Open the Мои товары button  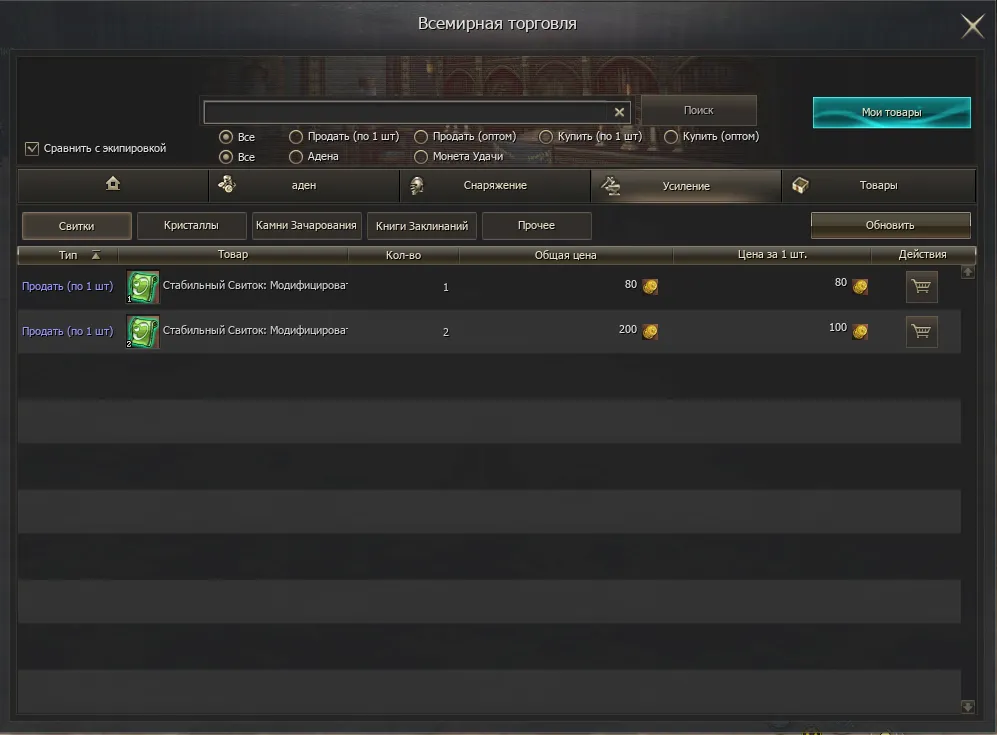click(891, 113)
